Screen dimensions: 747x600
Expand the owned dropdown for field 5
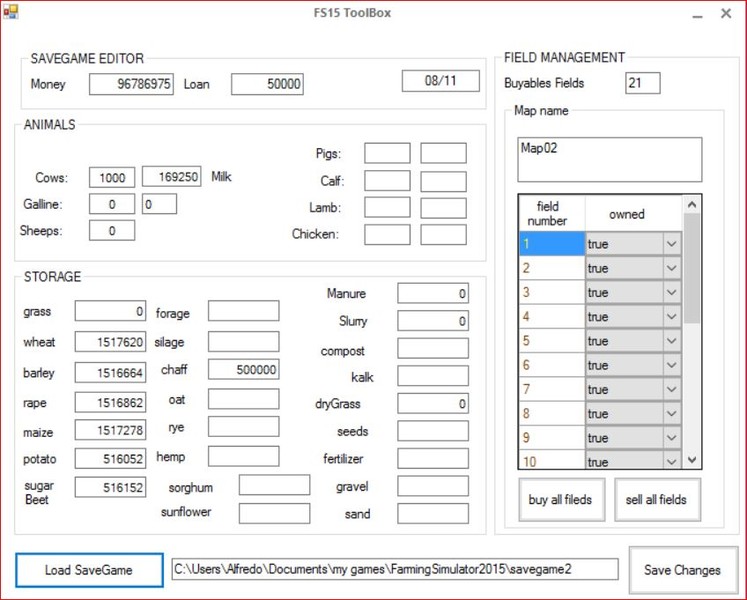(x=672, y=341)
